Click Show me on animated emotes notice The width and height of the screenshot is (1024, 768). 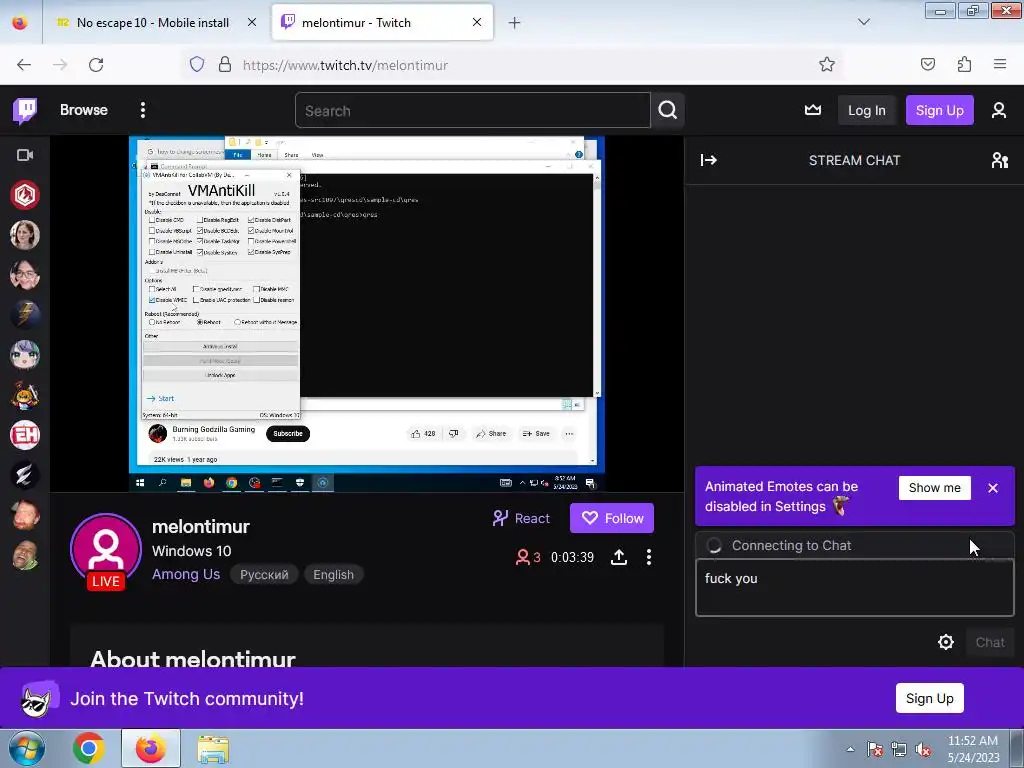[x=935, y=488]
